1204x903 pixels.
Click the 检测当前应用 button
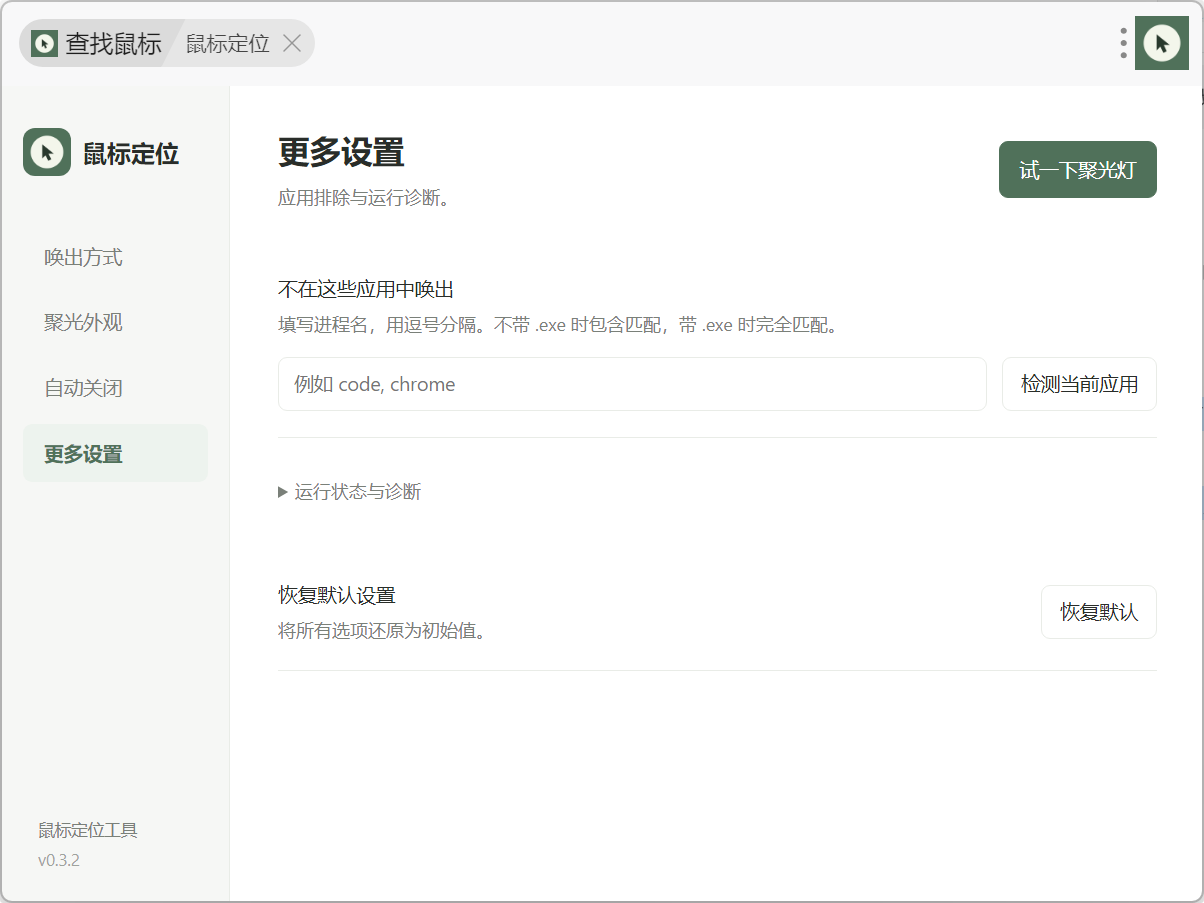[x=1079, y=384]
